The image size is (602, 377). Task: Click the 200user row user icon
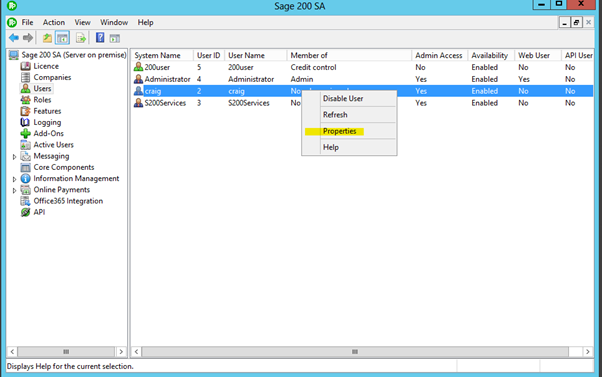pyautogui.click(x=138, y=67)
